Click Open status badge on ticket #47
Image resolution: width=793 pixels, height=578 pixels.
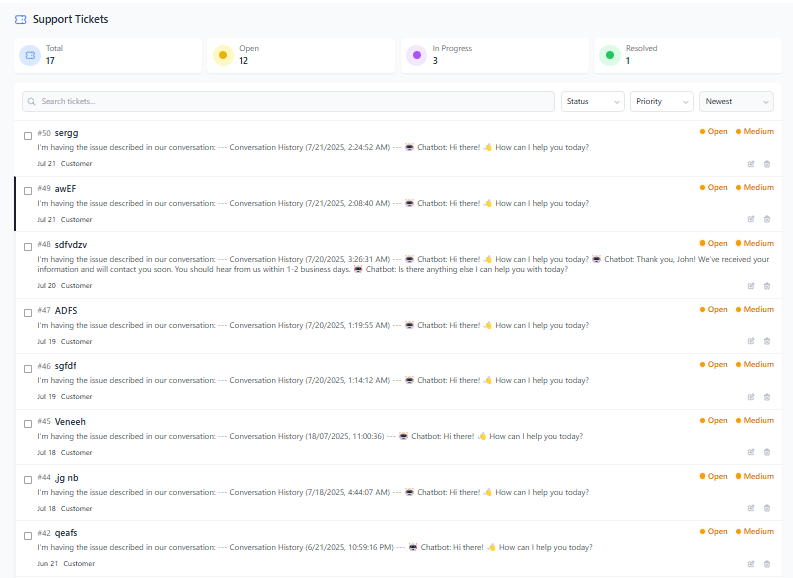[x=714, y=309]
